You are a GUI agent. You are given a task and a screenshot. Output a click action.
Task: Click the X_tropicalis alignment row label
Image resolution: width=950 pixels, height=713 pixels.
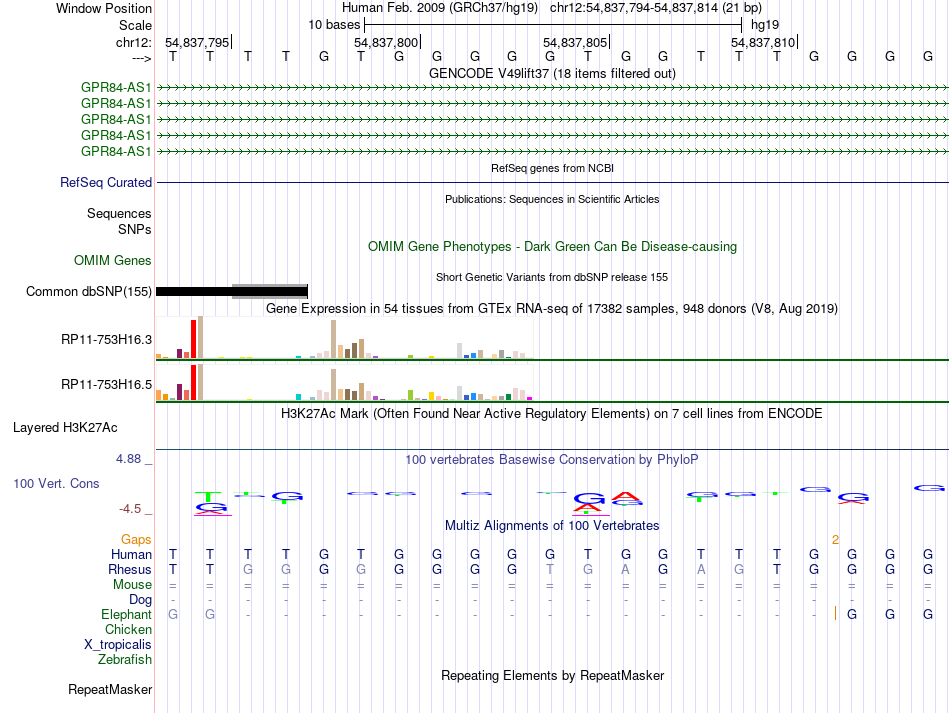(x=118, y=645)
